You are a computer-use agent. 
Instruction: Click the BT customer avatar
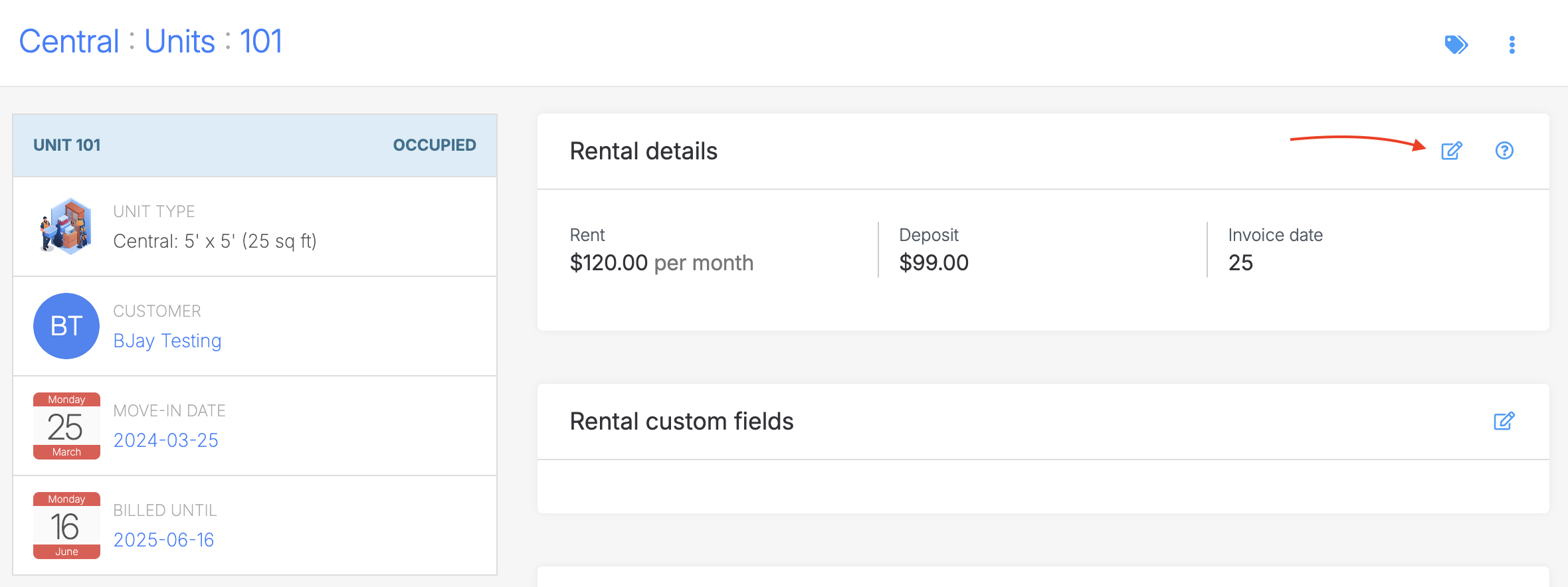66,326
